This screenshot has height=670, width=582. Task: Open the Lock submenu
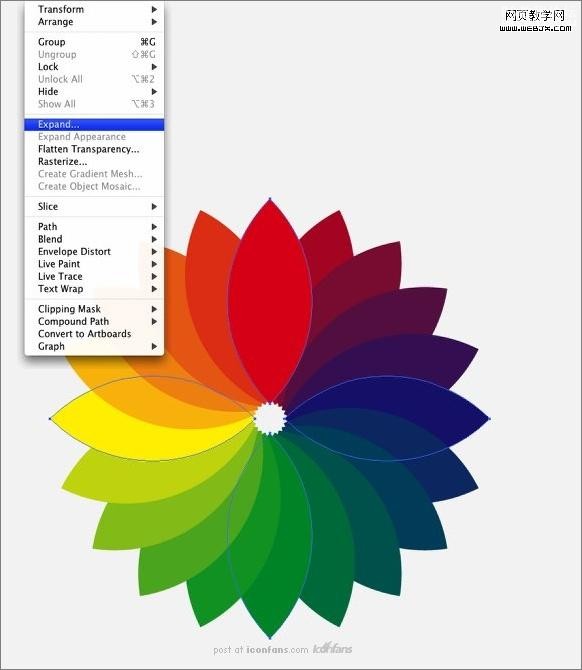94,67
